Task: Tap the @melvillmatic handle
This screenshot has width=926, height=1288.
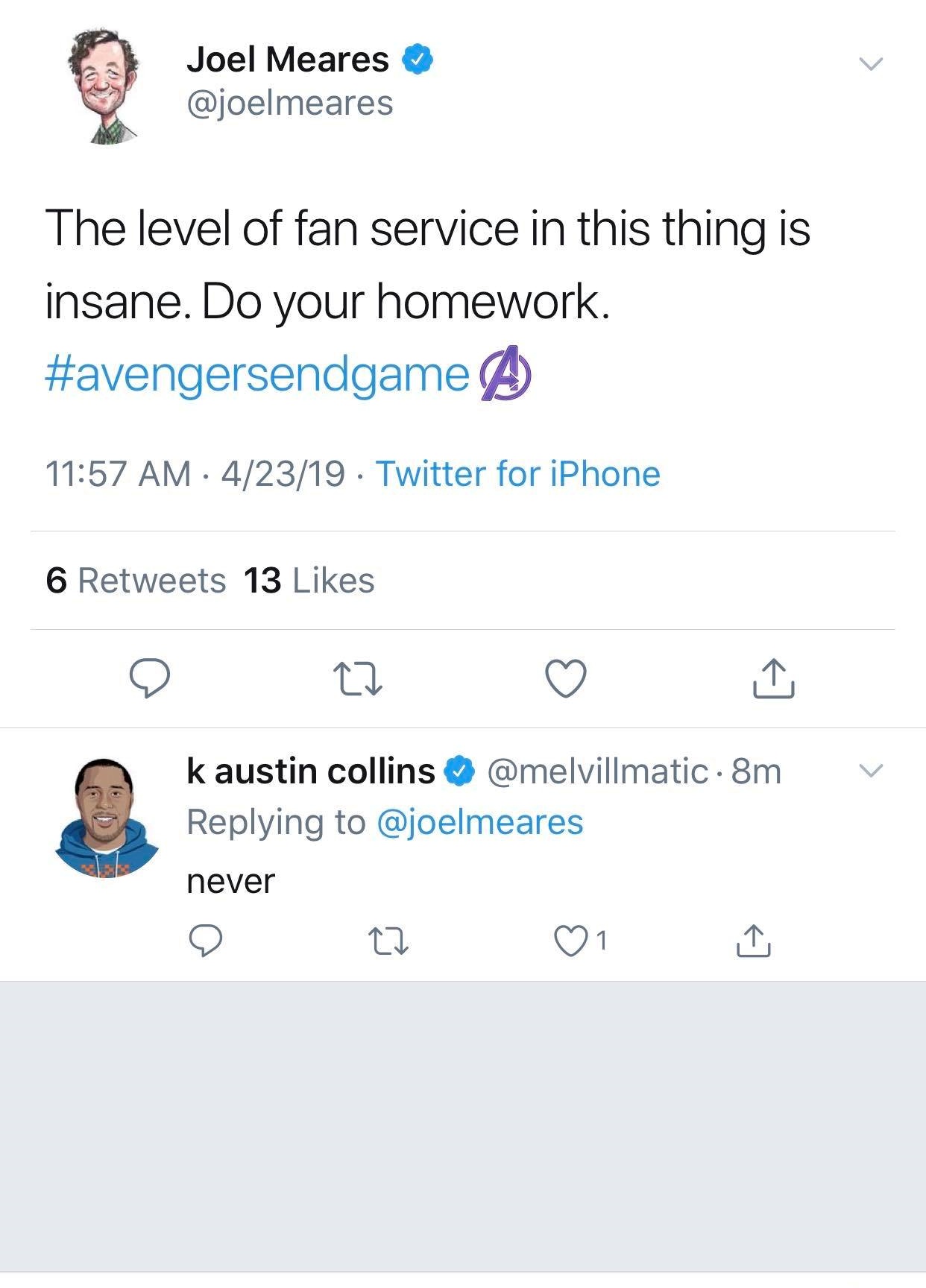Action: tap(597, 771)
